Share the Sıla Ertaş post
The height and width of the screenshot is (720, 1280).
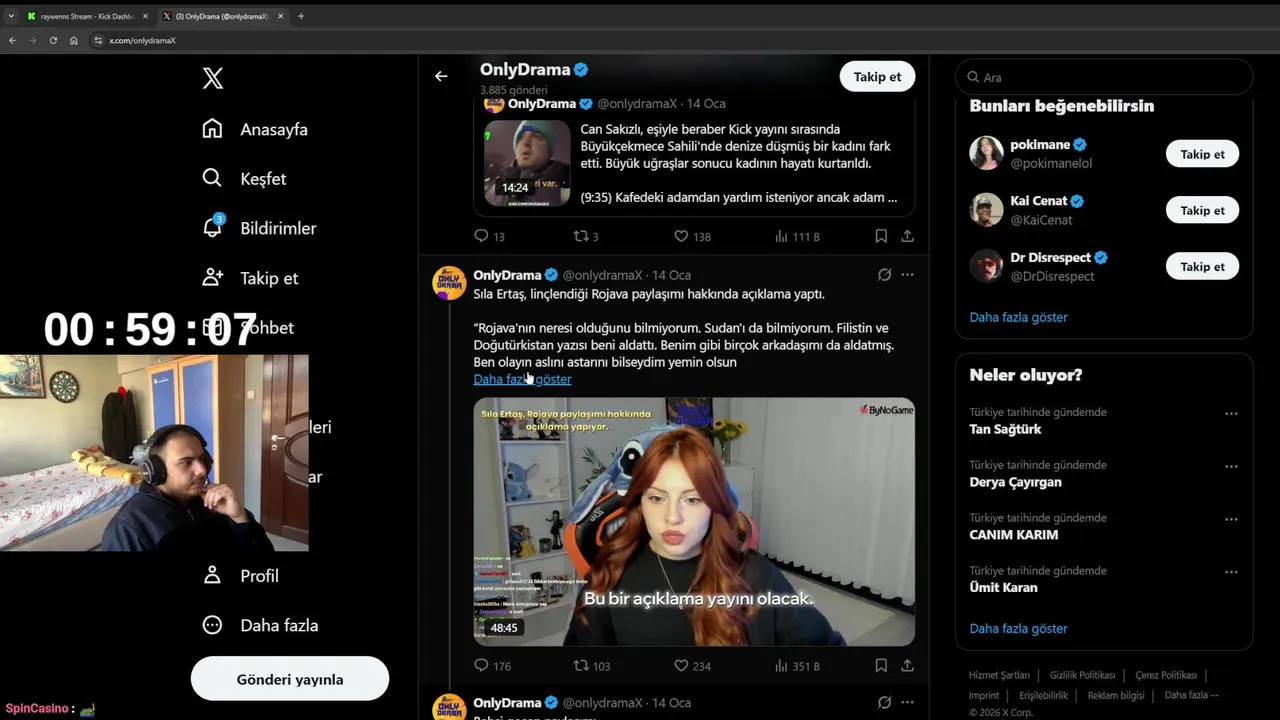907,665
